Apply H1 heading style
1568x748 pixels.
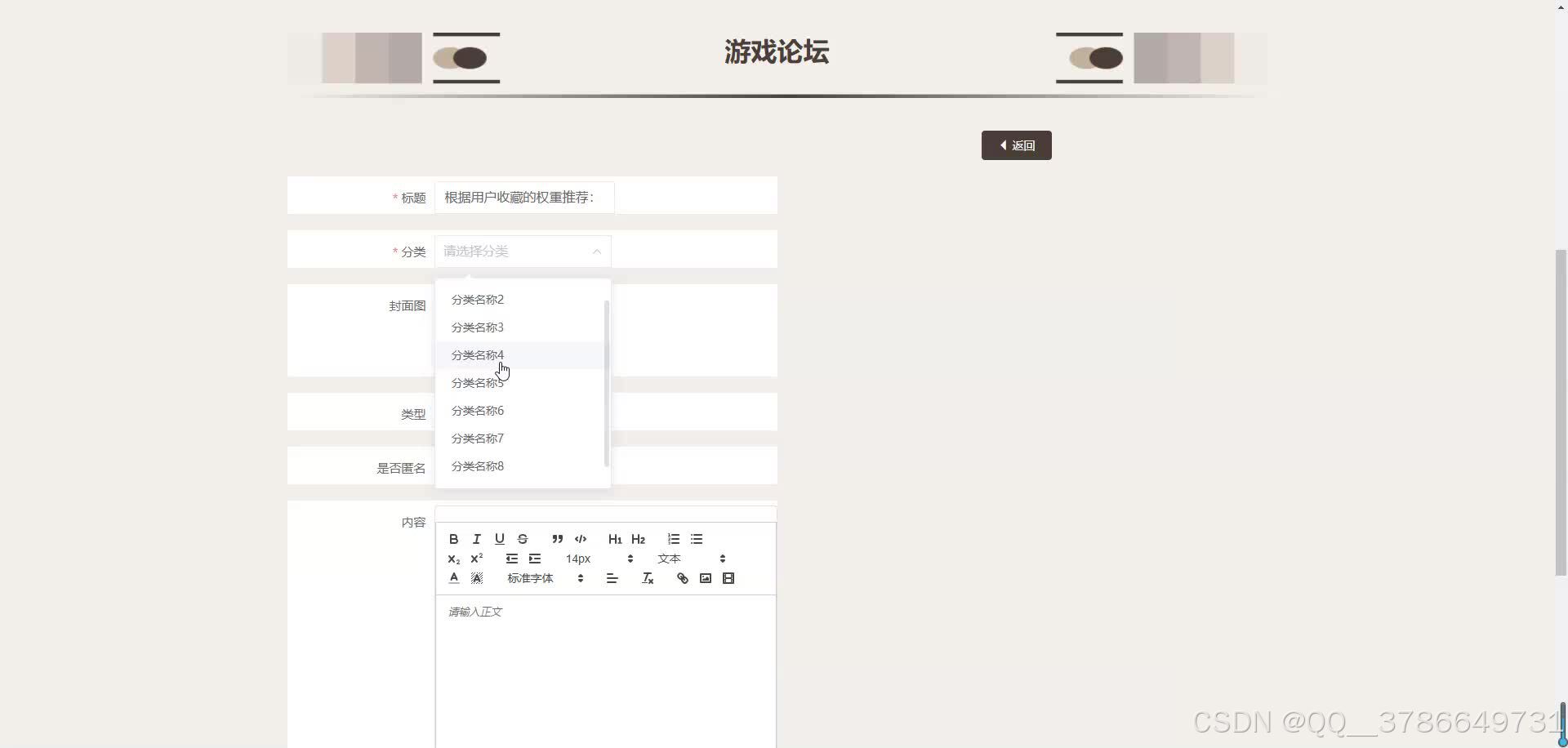(613, 539)
